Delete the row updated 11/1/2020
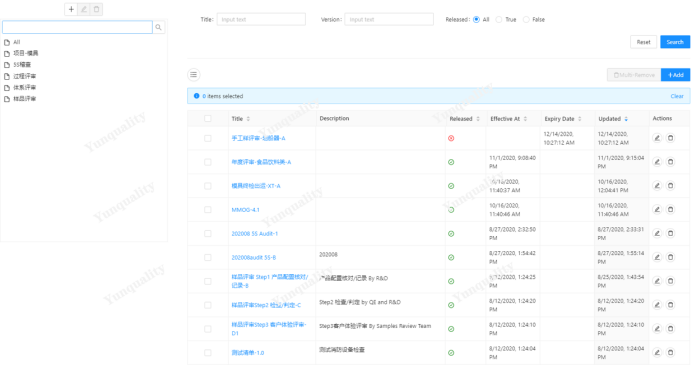 pyautogui.click(x=670, y=162)
